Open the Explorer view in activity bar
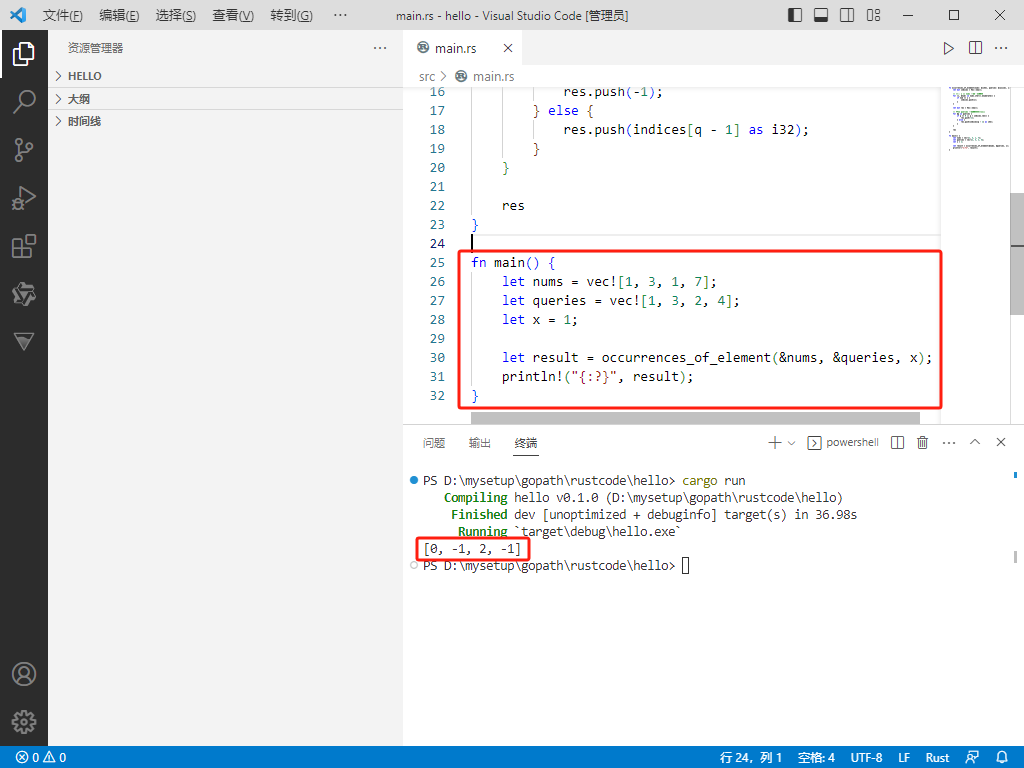This screenshot has width=1024, height=768. coord(24,54)
